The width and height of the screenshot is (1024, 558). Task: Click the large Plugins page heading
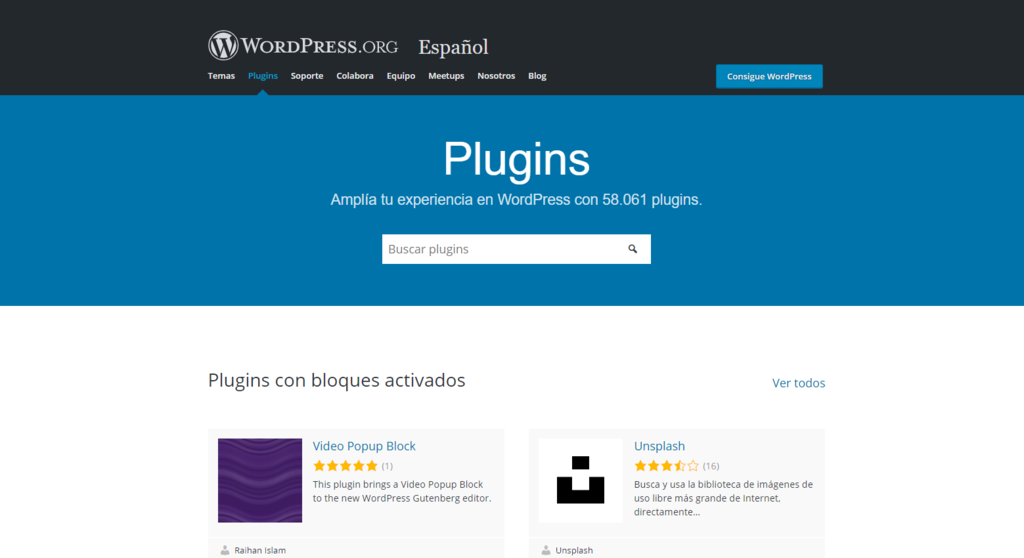point(516,159)
